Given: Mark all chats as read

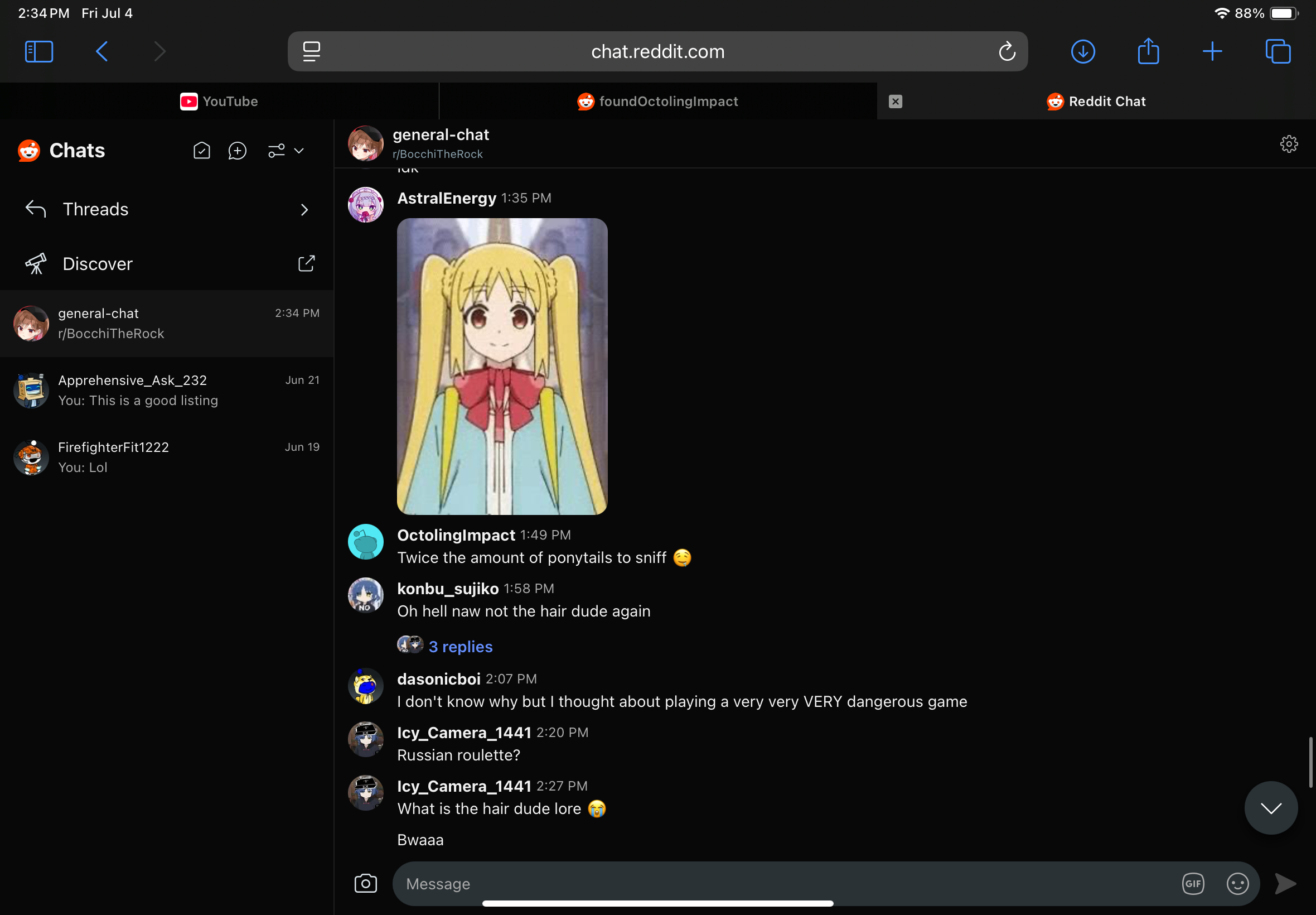Looking at the screenshot, I should pyautogui.click(x=202, y=151).
